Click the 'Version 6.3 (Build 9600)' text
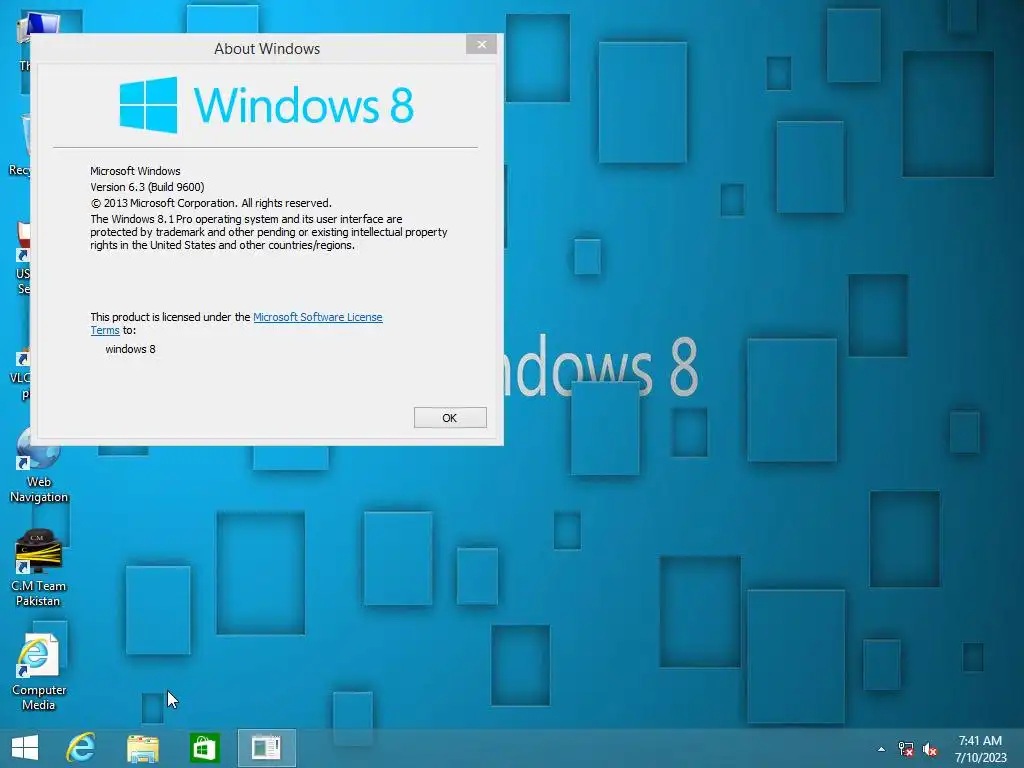This screenshot has height=768, width=1024. (x=147, y=187)
